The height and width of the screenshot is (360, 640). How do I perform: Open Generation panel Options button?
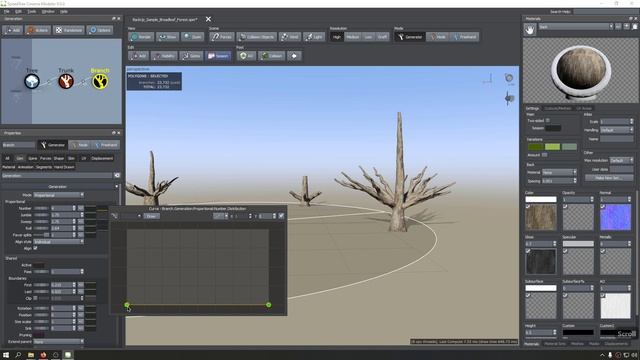(100, 30)
